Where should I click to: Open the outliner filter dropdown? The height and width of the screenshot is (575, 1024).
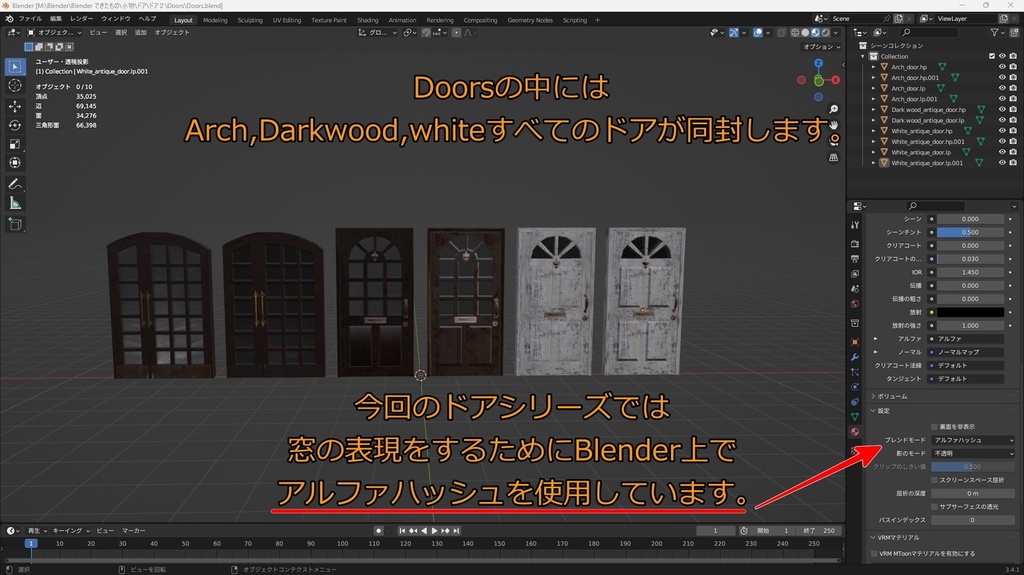click(998, 33)
